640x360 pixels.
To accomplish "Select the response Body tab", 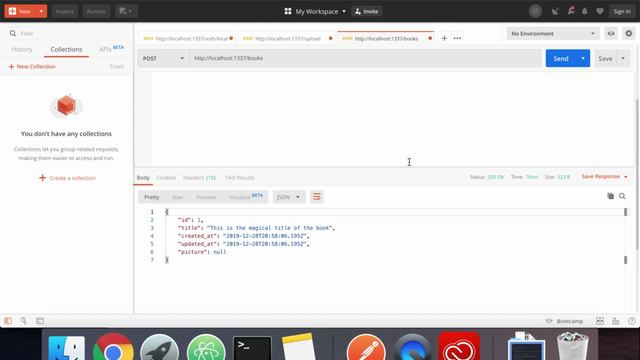I will coord(143,178).
